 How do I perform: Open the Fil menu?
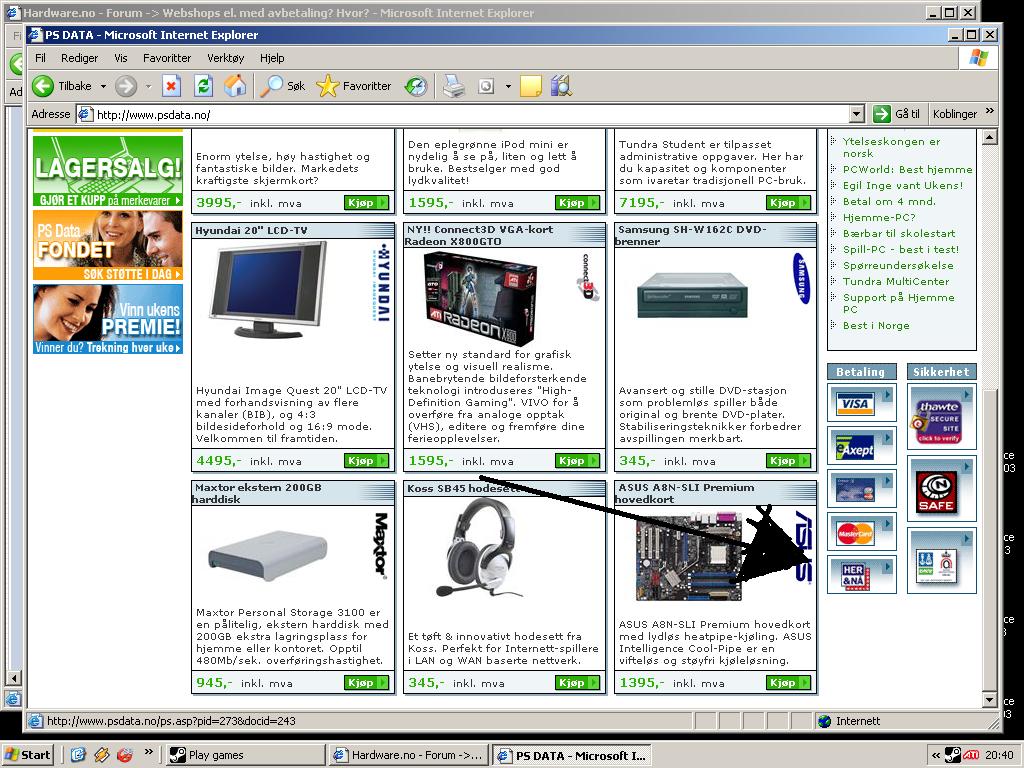[x=40, y=58]
